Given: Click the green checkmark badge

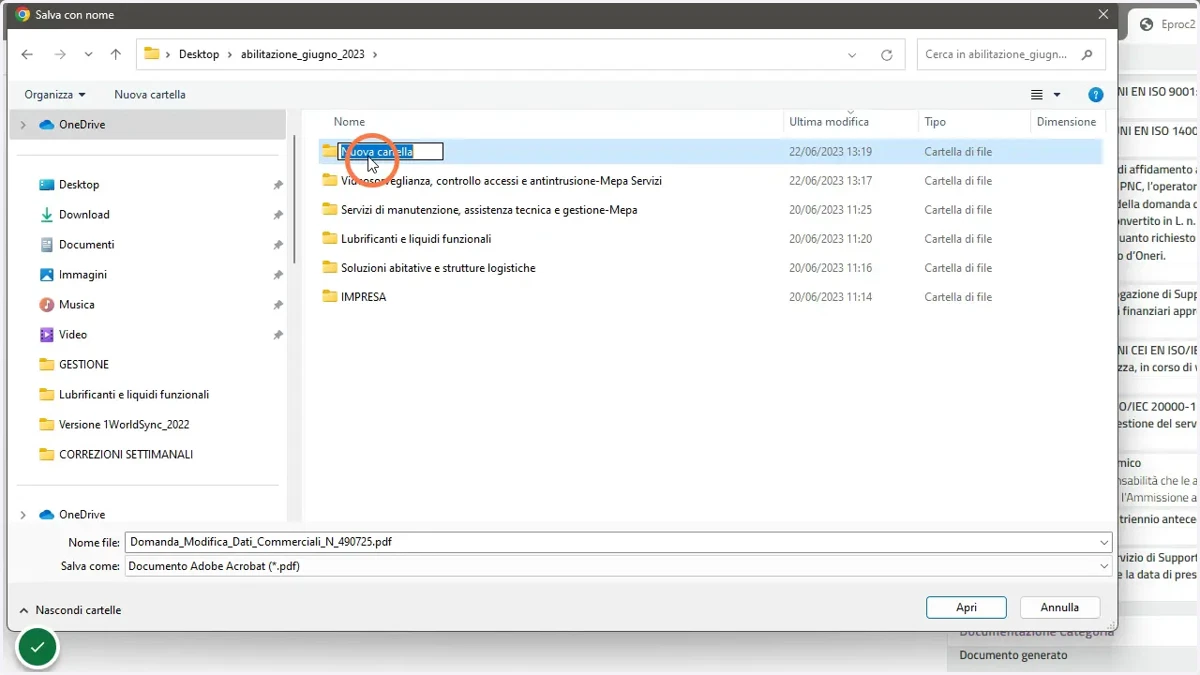Looking at the screenshot, I should pyautogui.click(x=37, y=648).
